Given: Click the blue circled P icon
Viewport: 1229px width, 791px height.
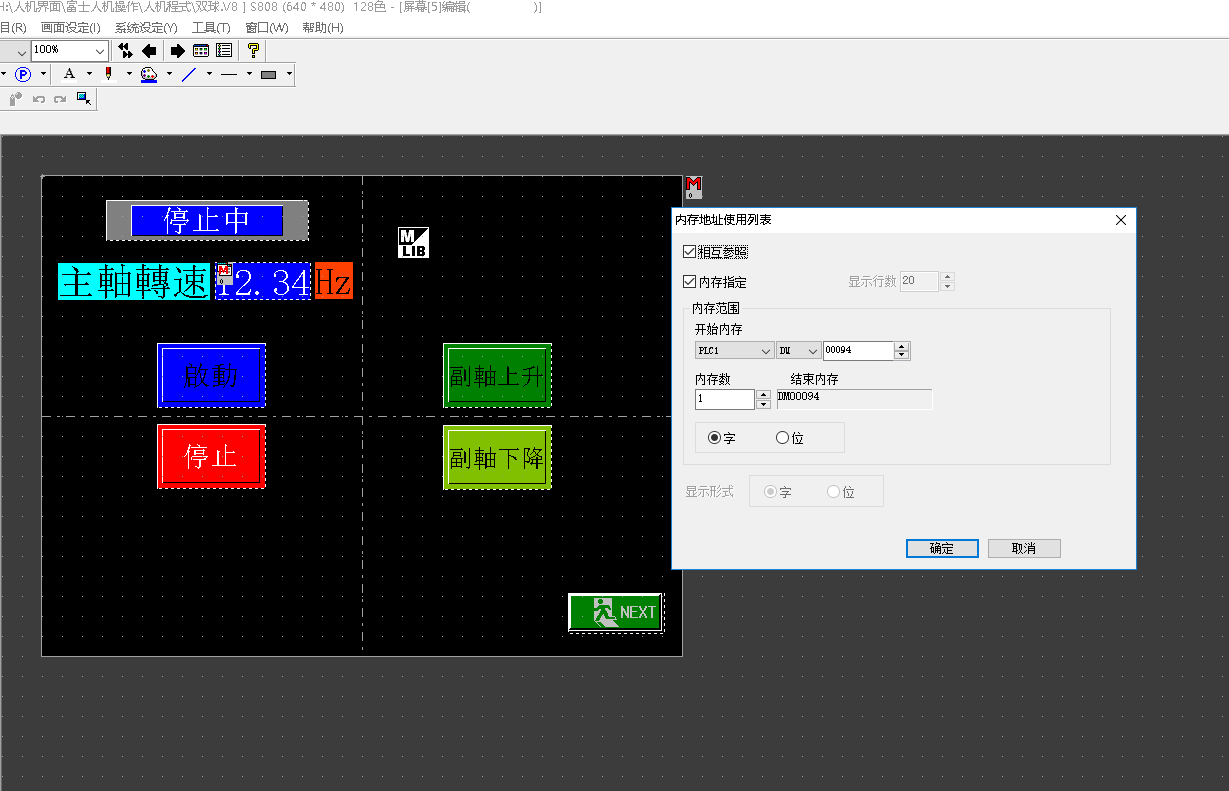Looking at the screenshot, I should click(x=23, y=74).
